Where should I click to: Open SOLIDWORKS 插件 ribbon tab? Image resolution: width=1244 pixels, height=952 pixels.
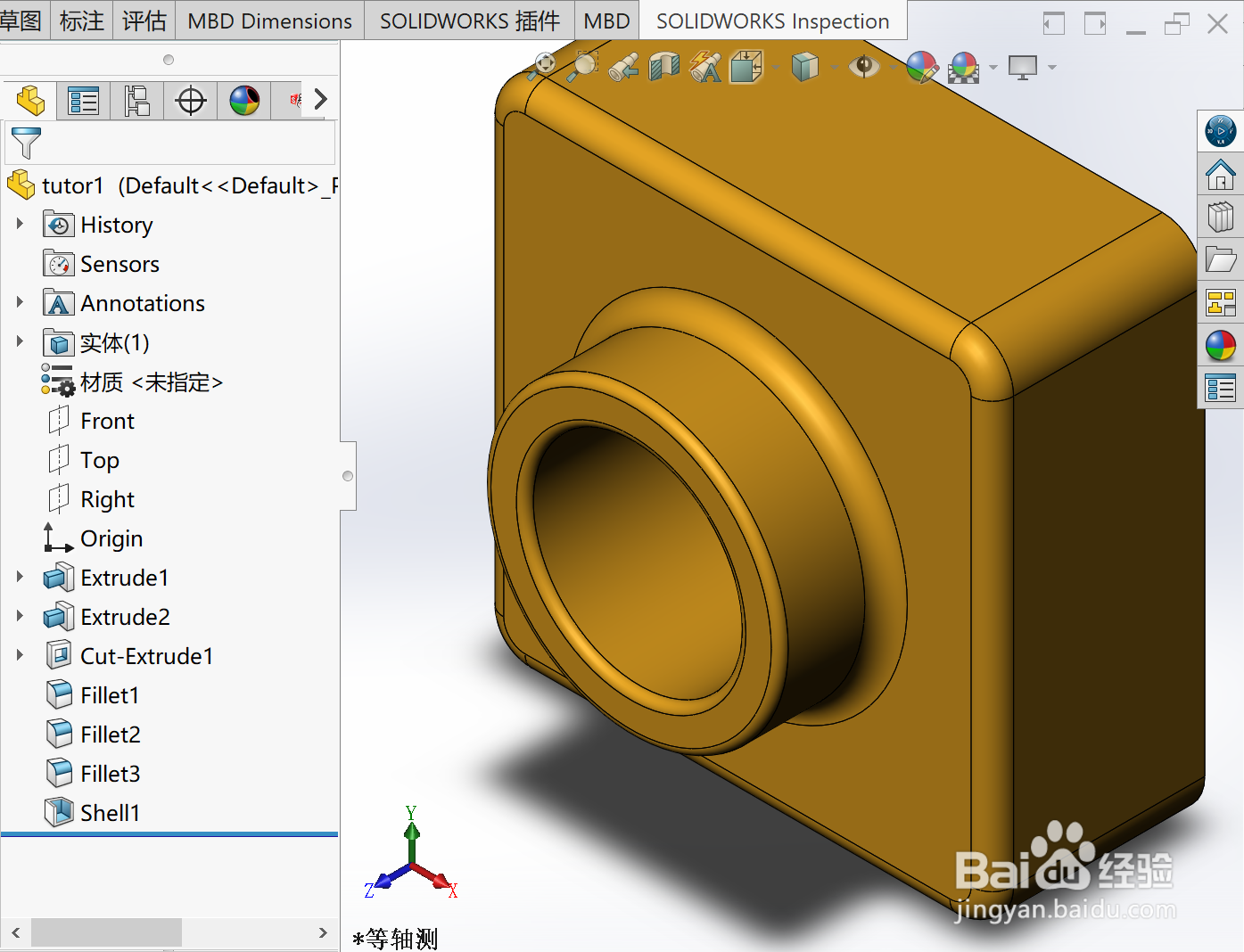[x=470, y=21]
